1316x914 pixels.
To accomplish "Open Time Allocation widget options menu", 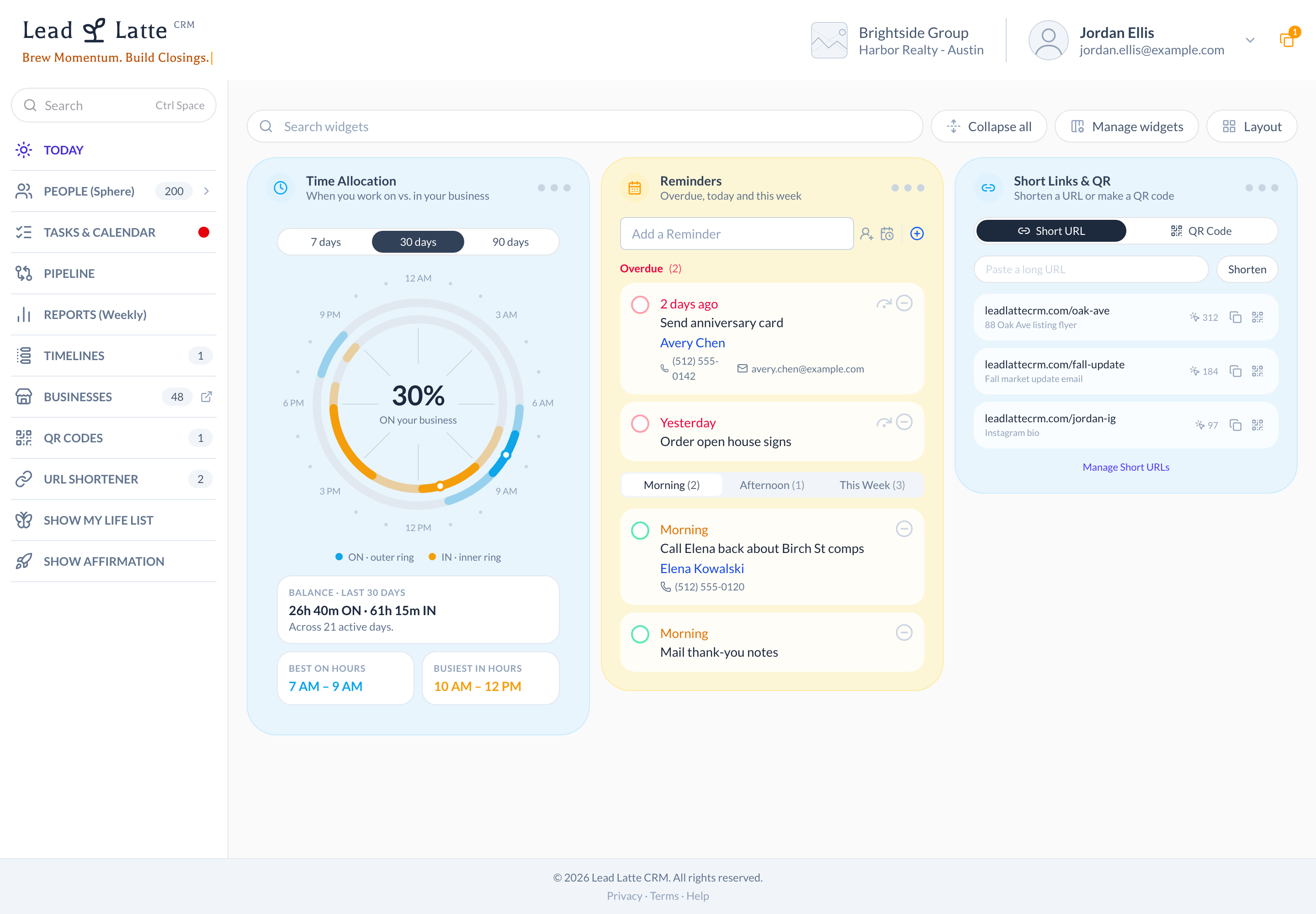I will click(x=554, y=188).
